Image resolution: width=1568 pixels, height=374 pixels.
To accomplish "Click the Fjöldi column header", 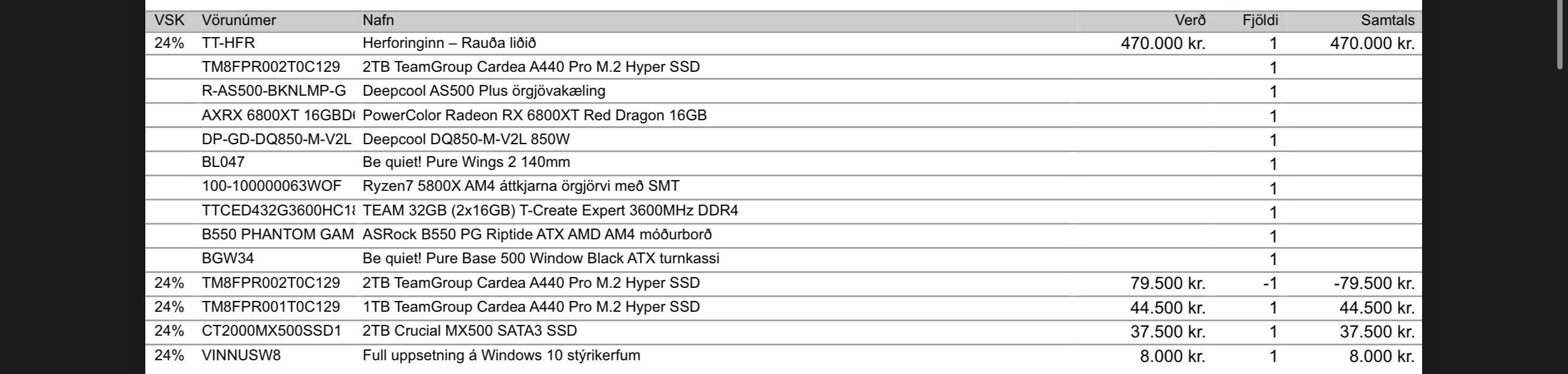I will (1260, 20).
